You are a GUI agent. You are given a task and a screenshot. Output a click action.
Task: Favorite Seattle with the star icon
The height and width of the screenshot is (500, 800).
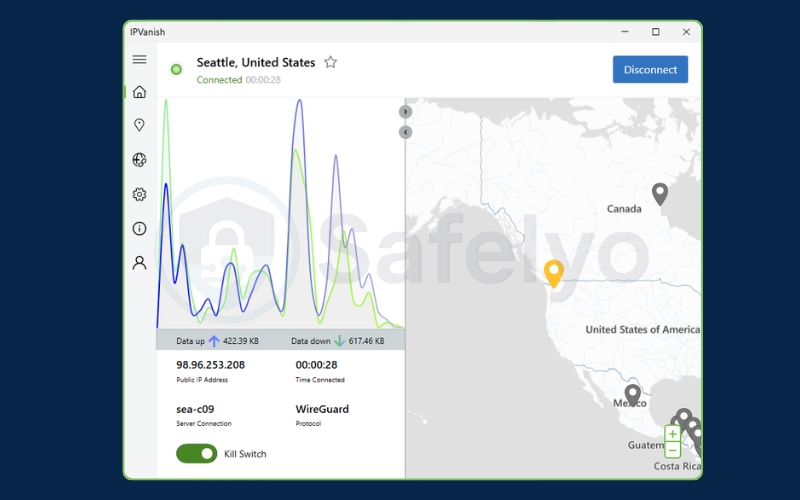pyautogui.click(x=331, y=62)
